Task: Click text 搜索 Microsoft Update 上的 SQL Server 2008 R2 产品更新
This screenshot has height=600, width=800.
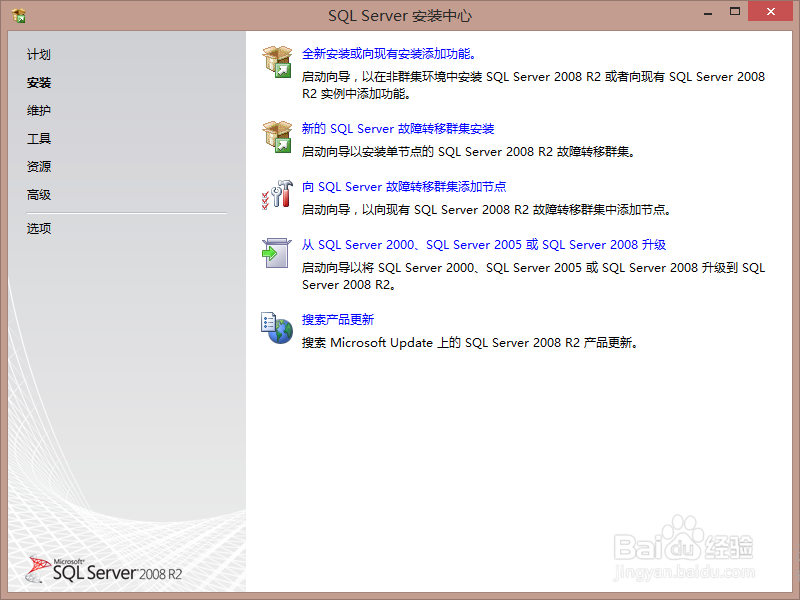Action: pos(470,343)
